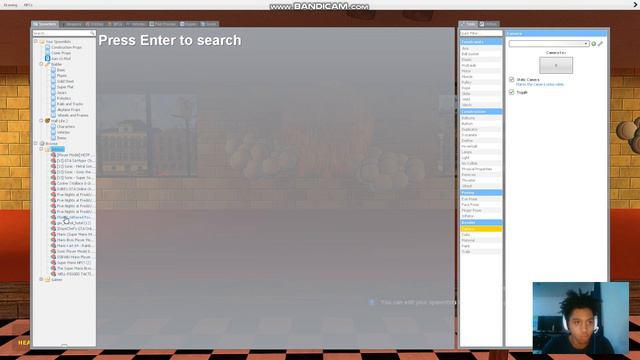The image size is (640, 360).
Task: Click icon beside Super Mario NPC addon
Action: pos(53,262)
